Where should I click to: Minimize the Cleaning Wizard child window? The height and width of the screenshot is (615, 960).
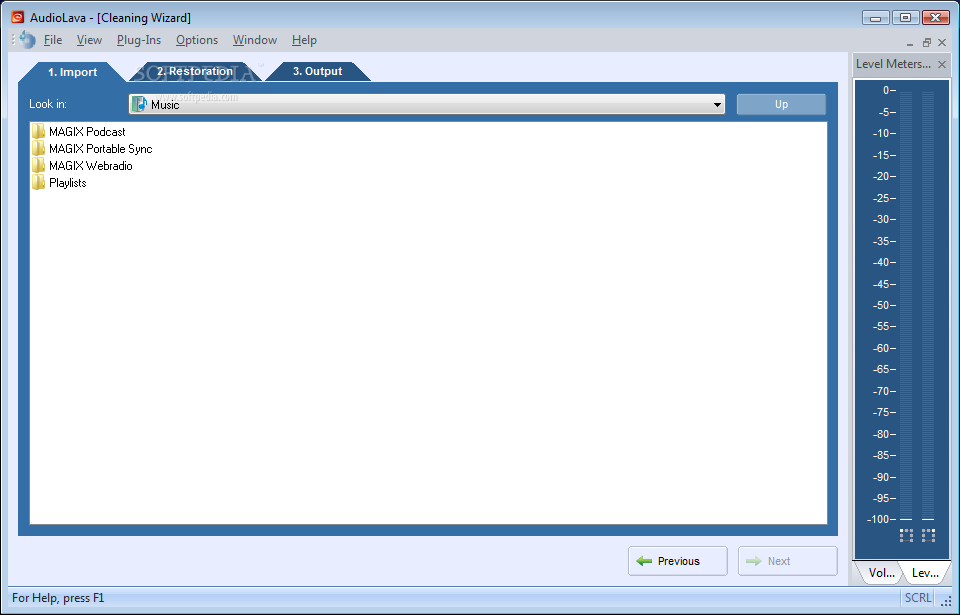910,43
